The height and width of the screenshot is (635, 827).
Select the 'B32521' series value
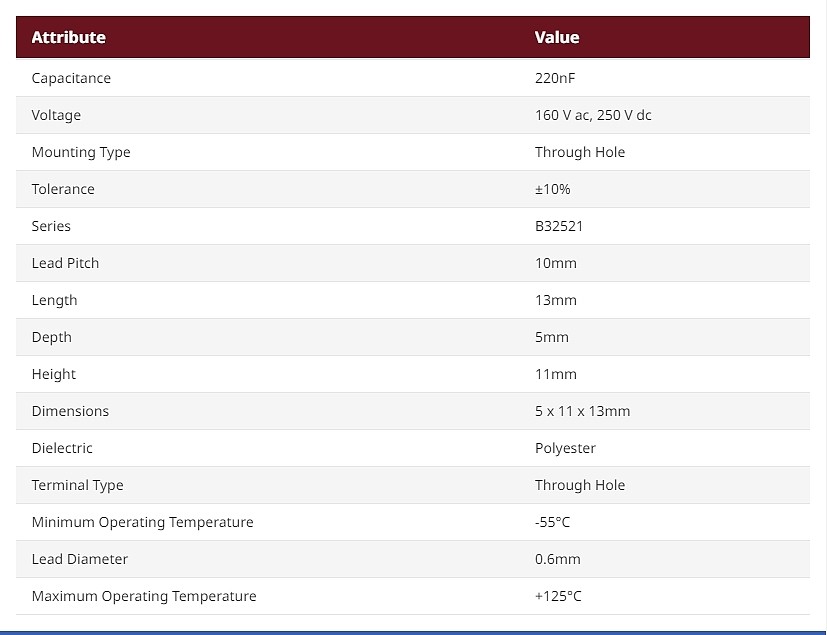[x=559, y=226]
